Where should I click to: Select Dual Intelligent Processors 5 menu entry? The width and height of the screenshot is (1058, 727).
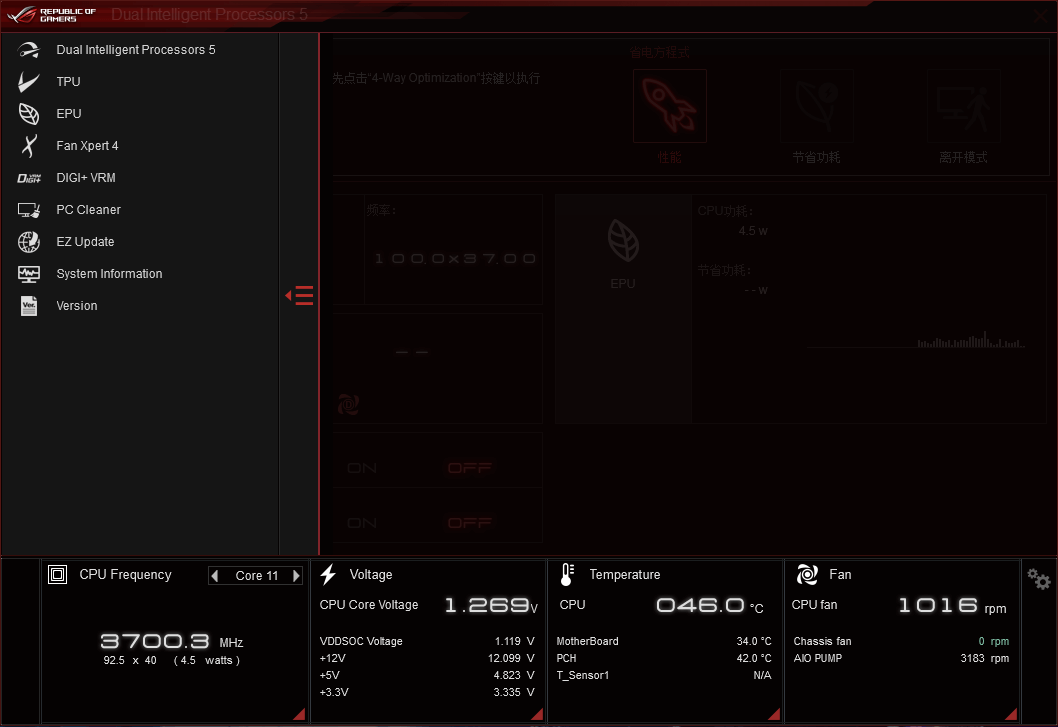tap(135, 50)
